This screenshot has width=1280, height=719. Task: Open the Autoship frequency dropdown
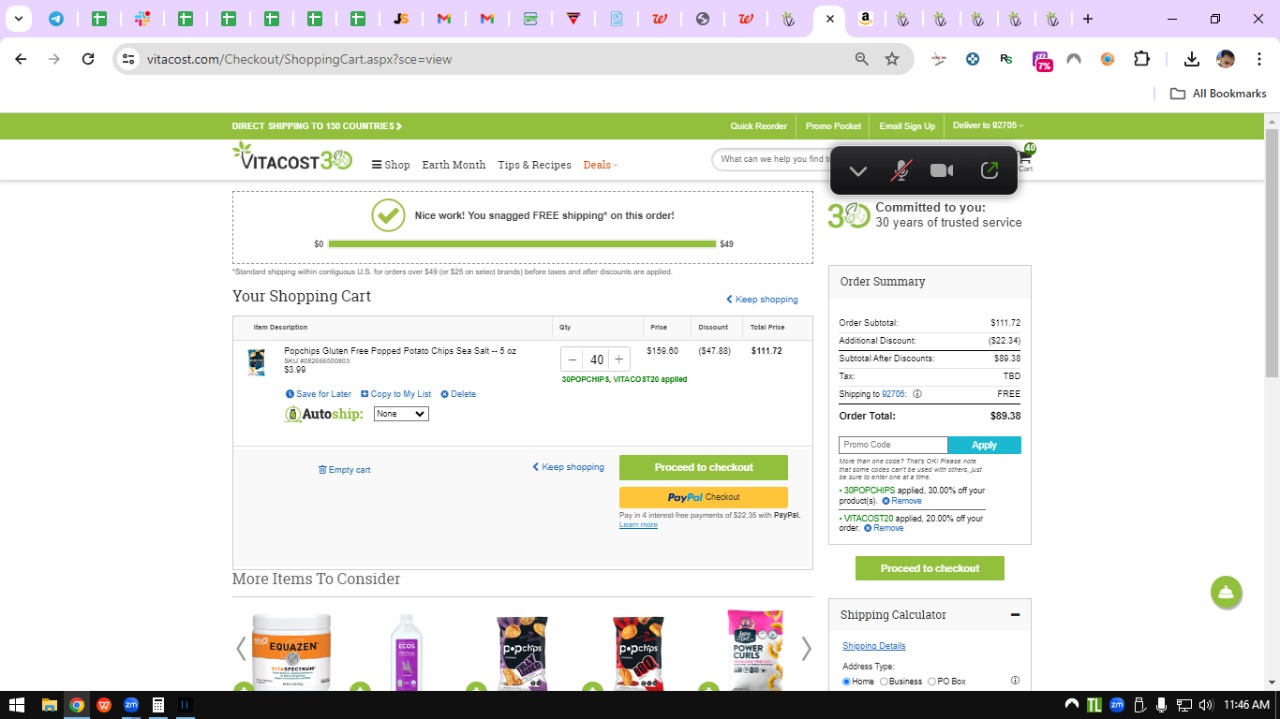tap(401, 414)
